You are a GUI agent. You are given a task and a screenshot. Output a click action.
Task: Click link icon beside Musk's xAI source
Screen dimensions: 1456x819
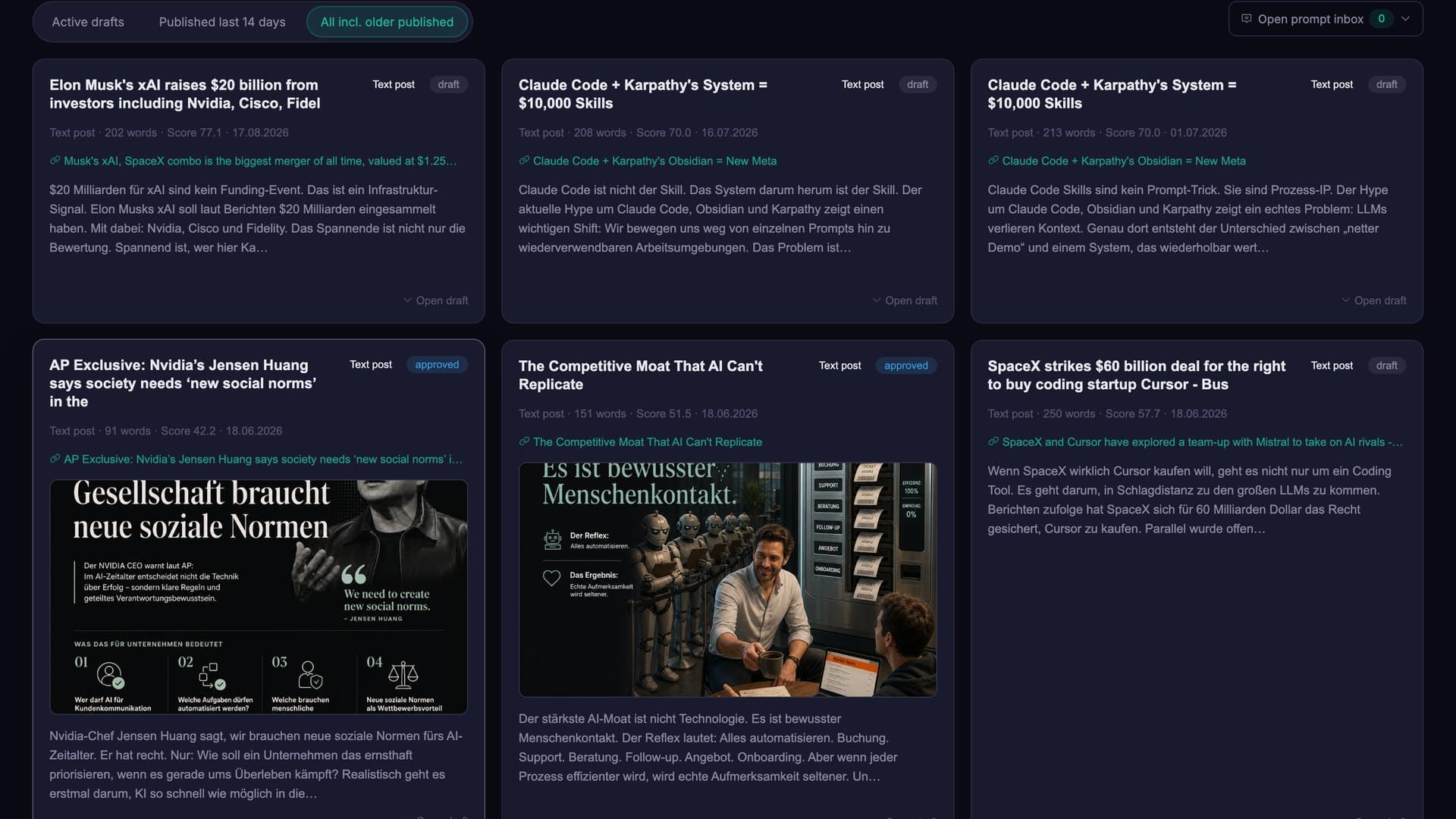point(55,161)
